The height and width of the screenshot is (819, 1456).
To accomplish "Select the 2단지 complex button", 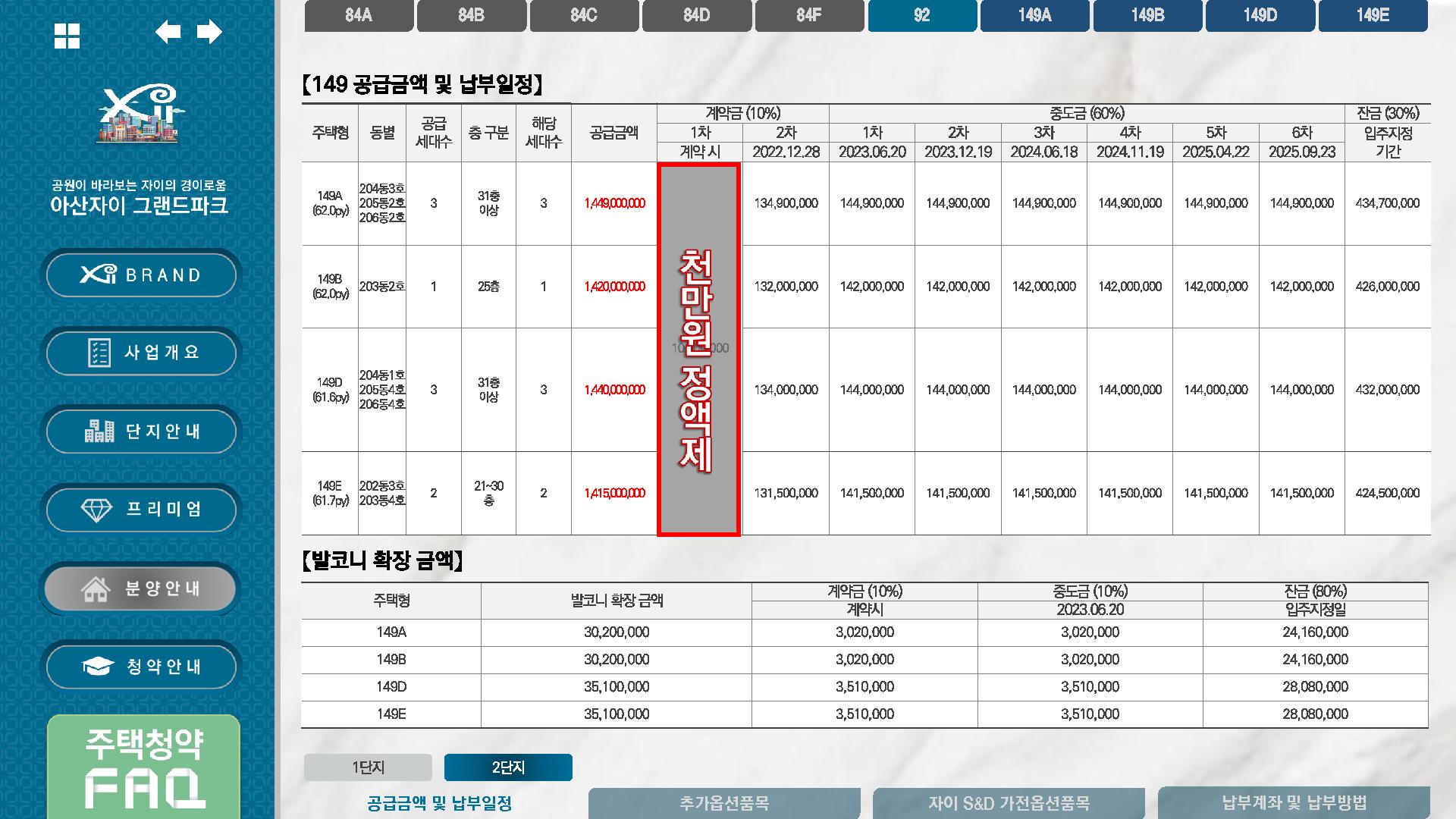I will click(508, 767).
